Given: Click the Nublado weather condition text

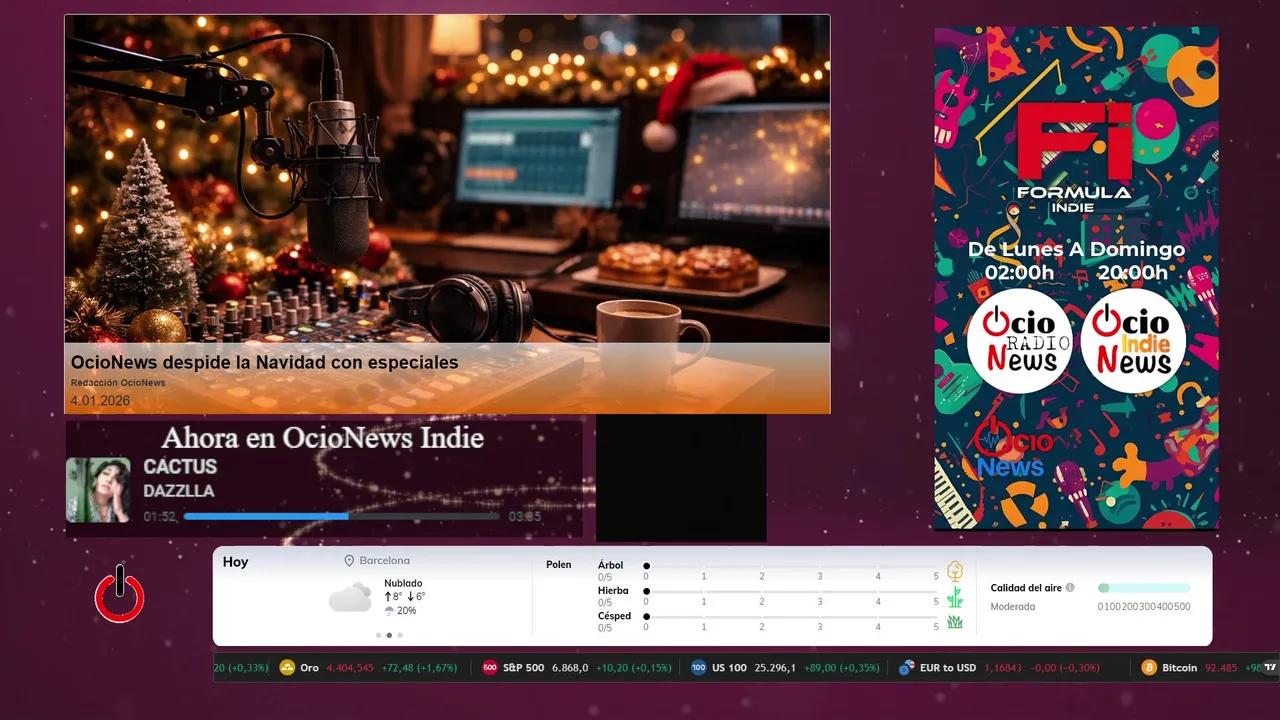Looking at the screenshot, I should point(403,583).
